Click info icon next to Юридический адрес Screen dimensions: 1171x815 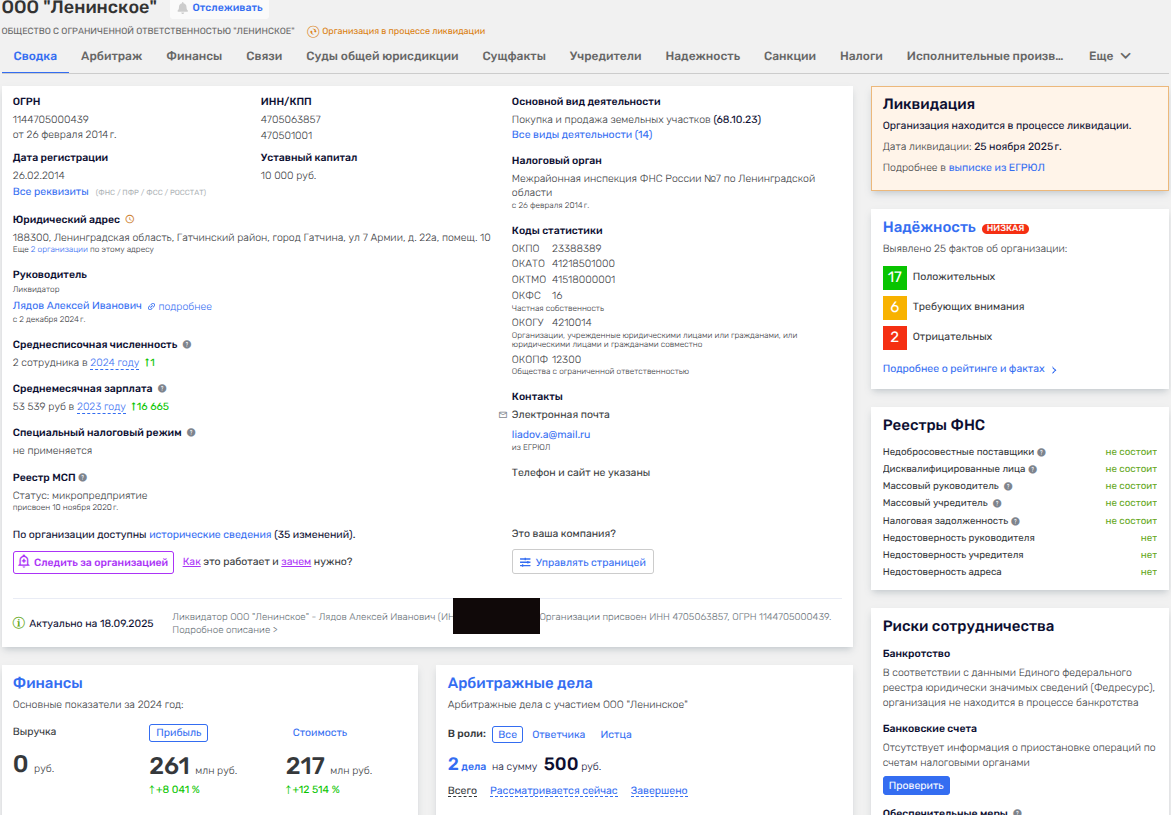point(130,219)
